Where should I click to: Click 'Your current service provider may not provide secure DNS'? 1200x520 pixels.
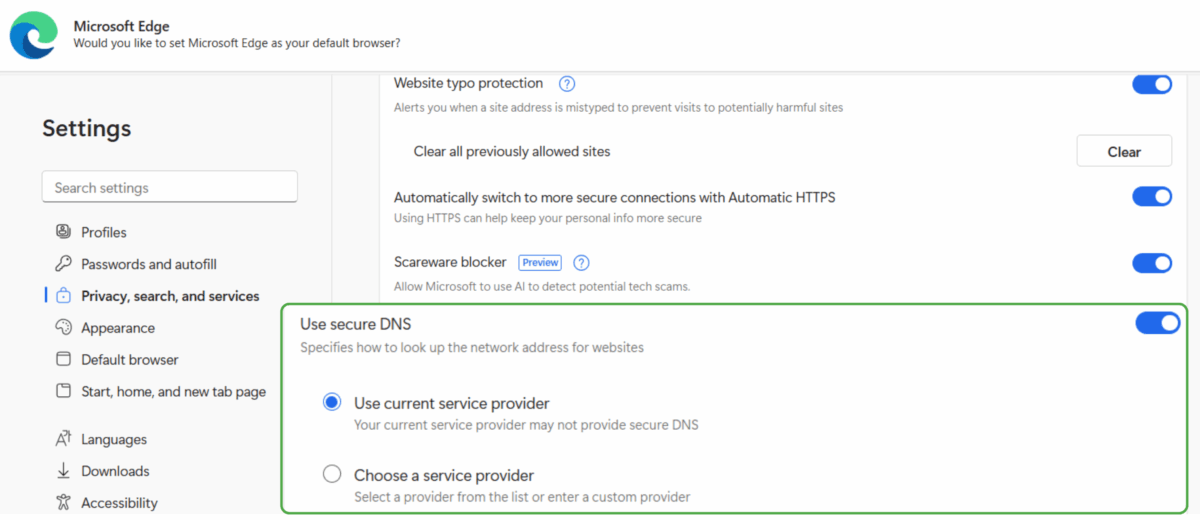pos(526,425)
